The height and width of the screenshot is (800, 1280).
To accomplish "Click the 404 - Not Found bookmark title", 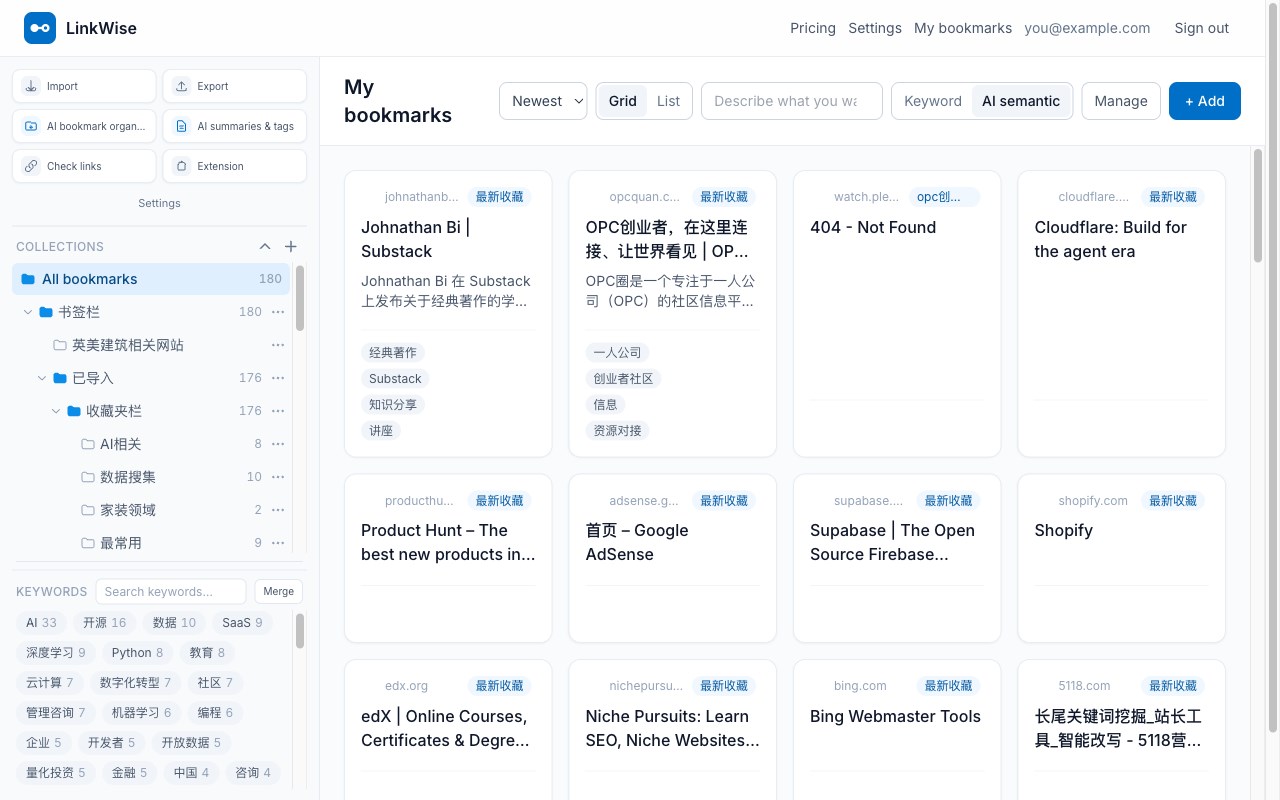I will [x=873, y=227].
